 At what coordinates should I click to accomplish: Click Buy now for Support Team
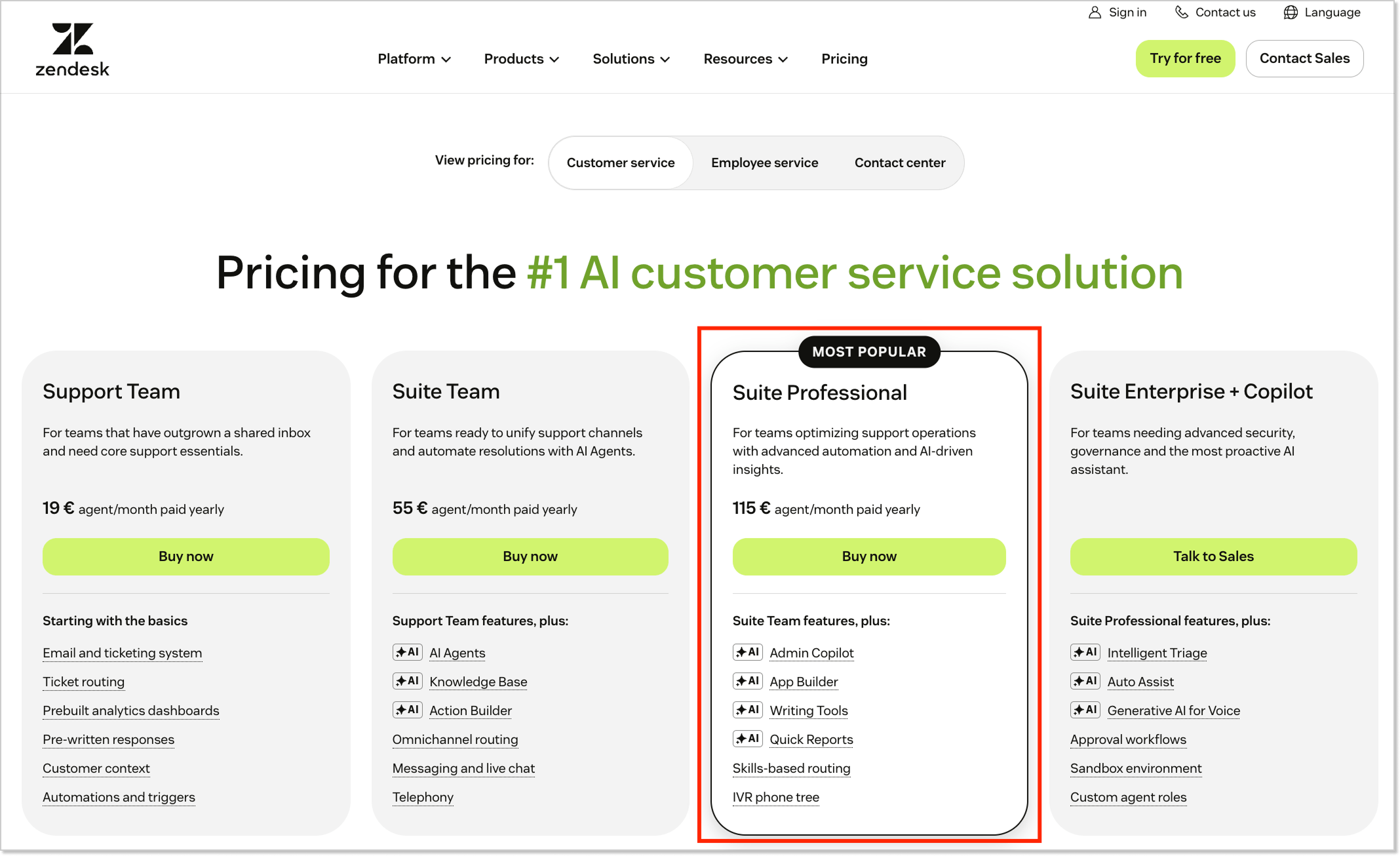point(186,556)
